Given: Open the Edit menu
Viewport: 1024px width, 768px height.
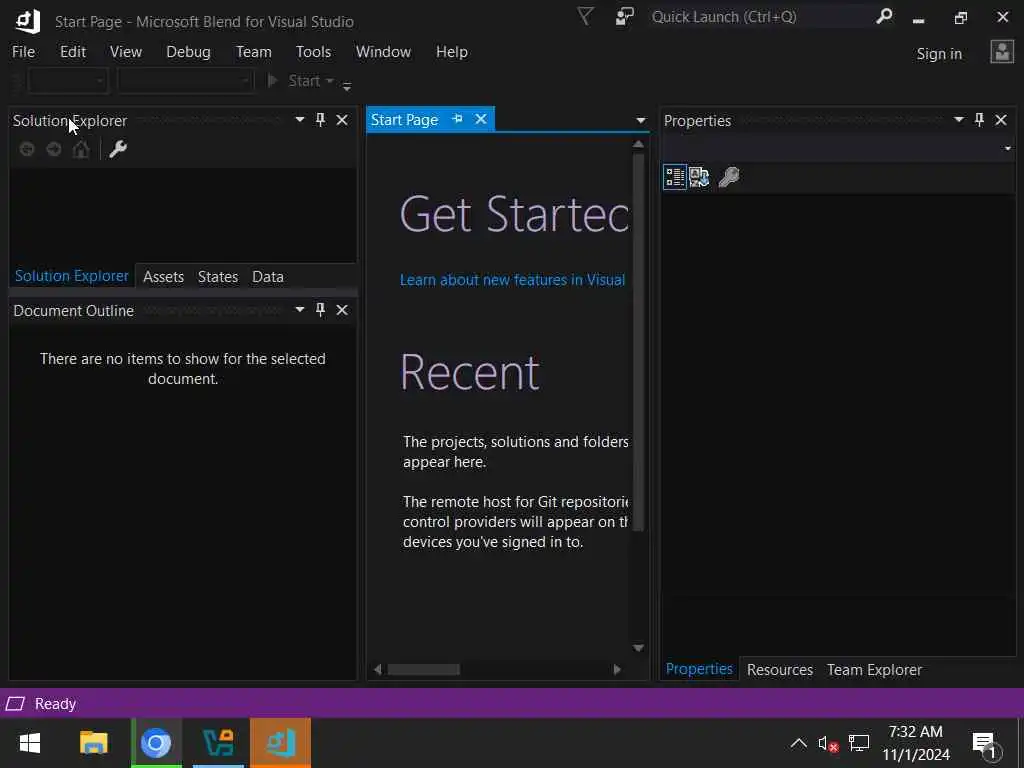Looking at the screenshot, I should pos(73,52).
